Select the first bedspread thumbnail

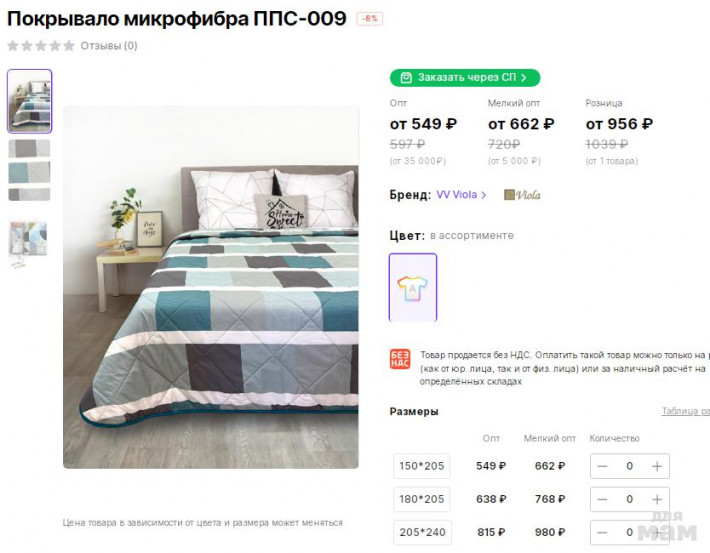pyautogui.click(x=30, y=101)
